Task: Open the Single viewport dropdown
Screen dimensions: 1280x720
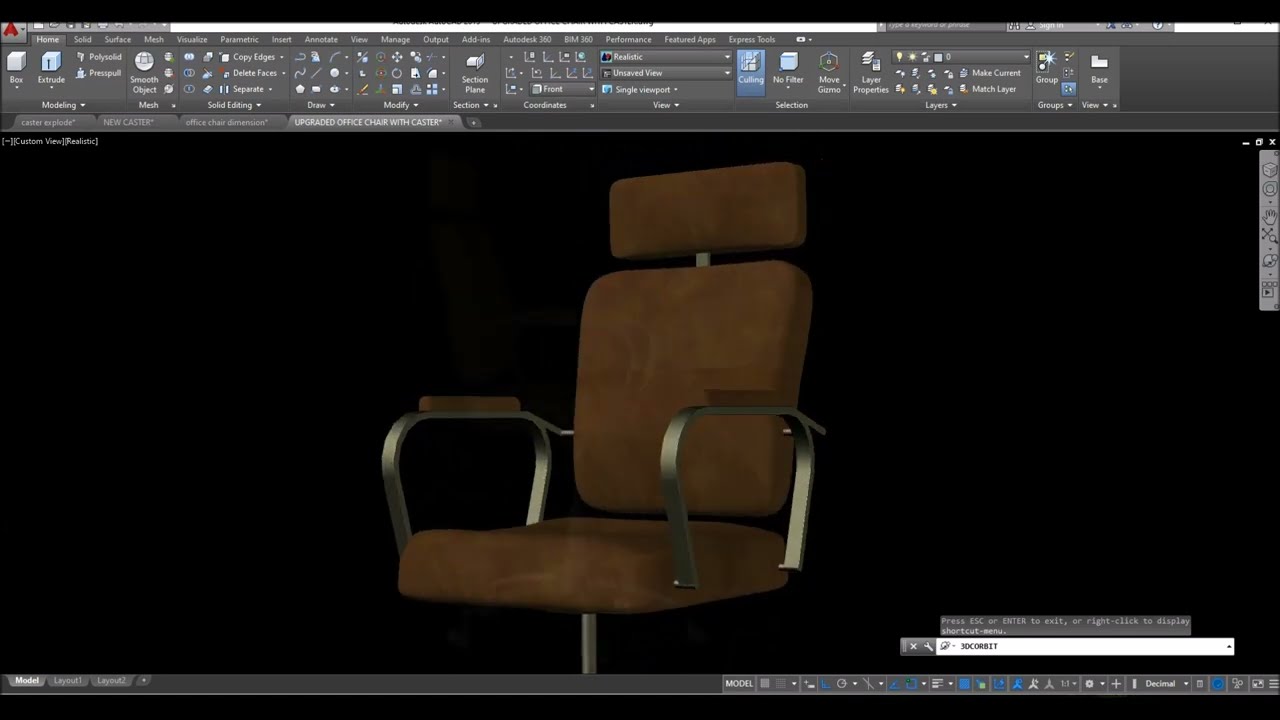Action: click(640, 89)
